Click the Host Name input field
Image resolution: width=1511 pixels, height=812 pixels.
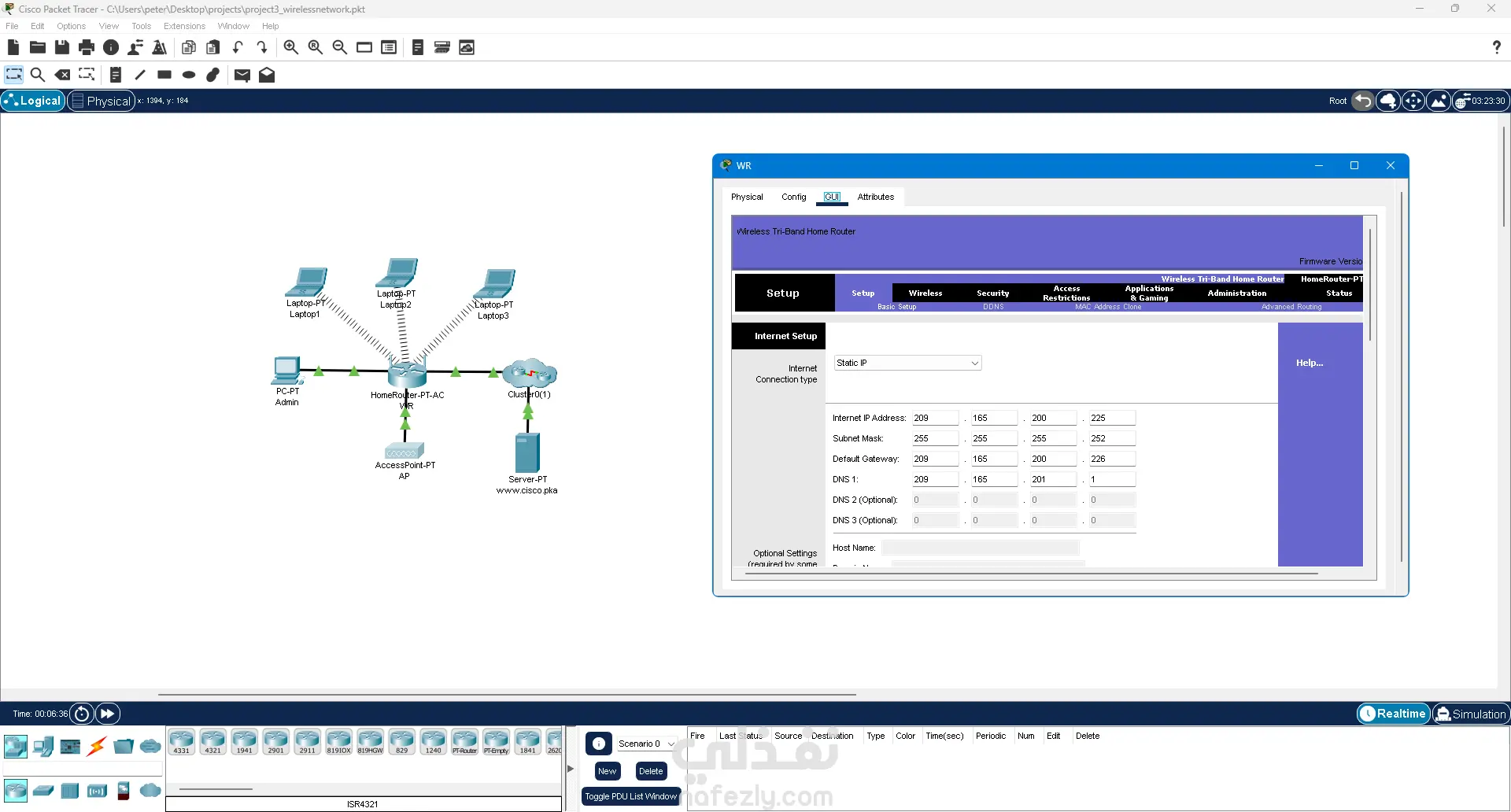980,548
